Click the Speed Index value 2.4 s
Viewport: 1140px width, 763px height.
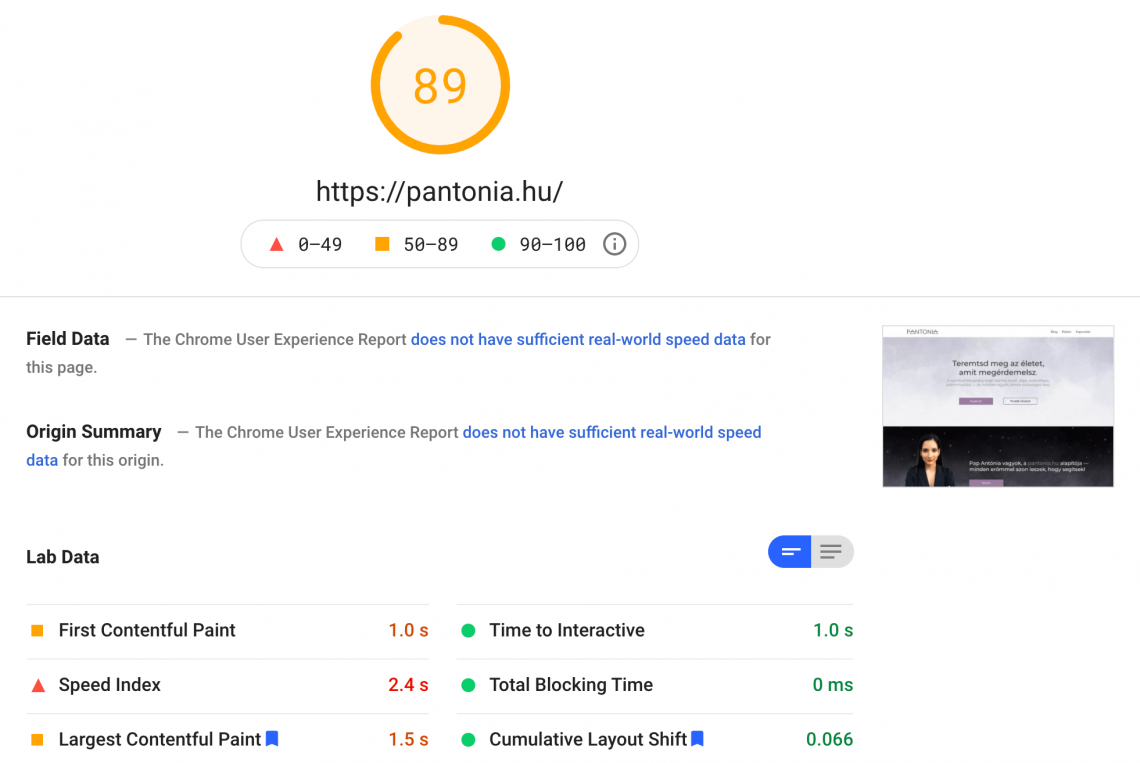click(x=408, y=685)
